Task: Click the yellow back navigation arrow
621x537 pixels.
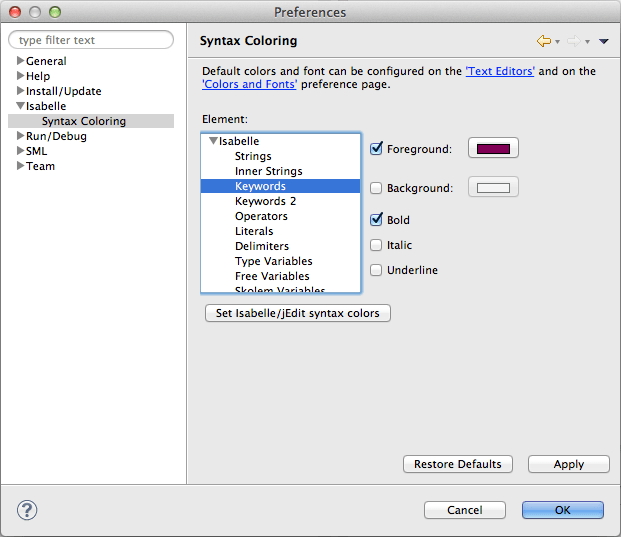Action: point(544,41)
